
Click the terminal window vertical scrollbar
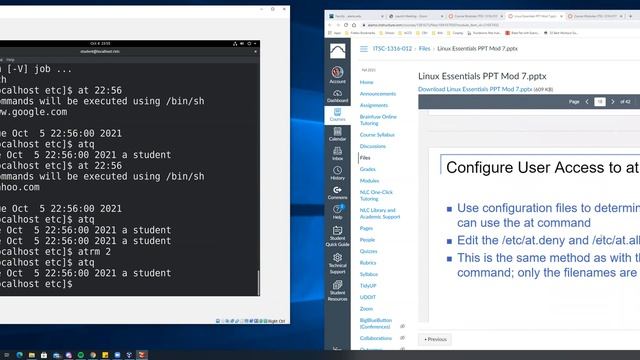pos(258,282)
